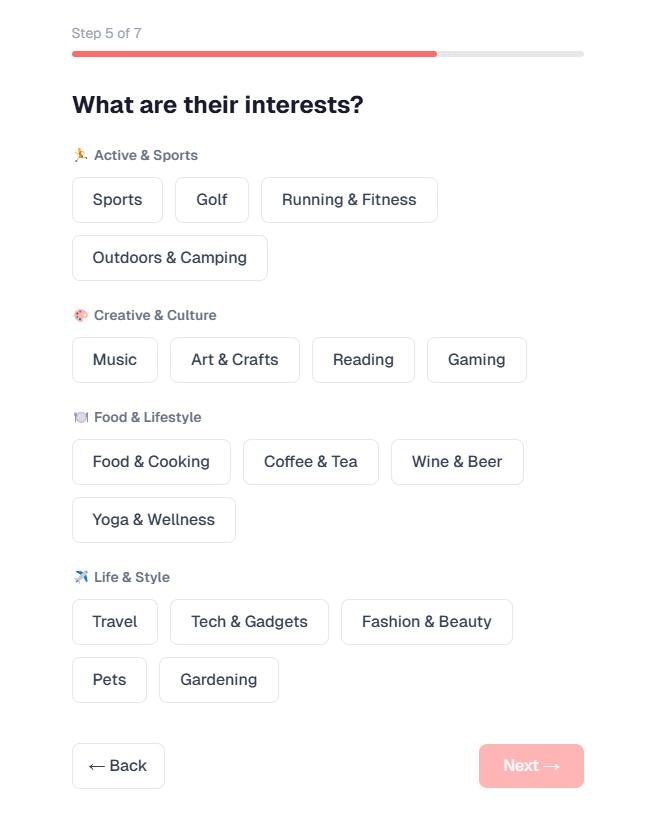645x819 pixels.
Task: Choose the Reading interest chip
Action: pyautogui.click(x=363, y=360)
